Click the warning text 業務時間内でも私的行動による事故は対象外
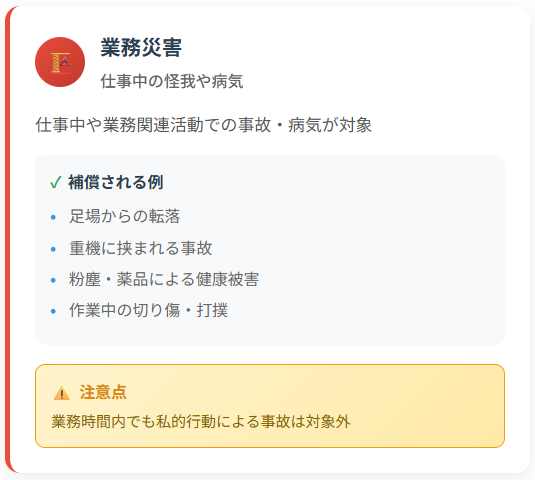 point(201,422)
